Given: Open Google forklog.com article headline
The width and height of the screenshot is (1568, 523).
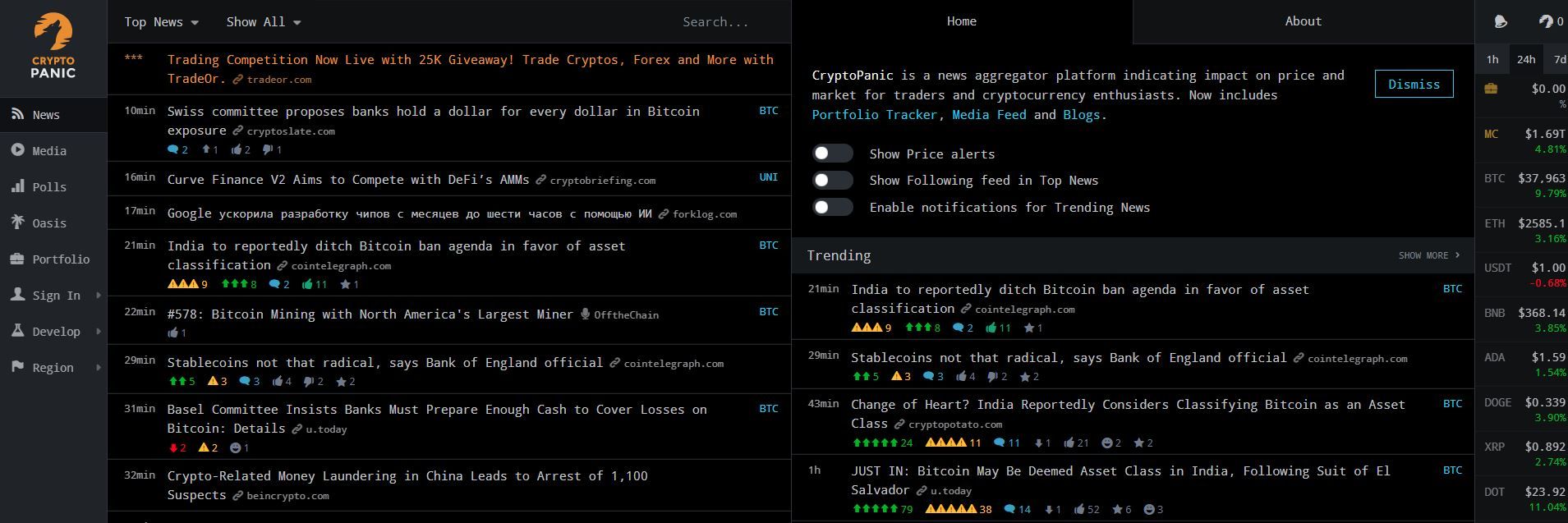Looking at the screenshot, I should [x=409, y=213].
